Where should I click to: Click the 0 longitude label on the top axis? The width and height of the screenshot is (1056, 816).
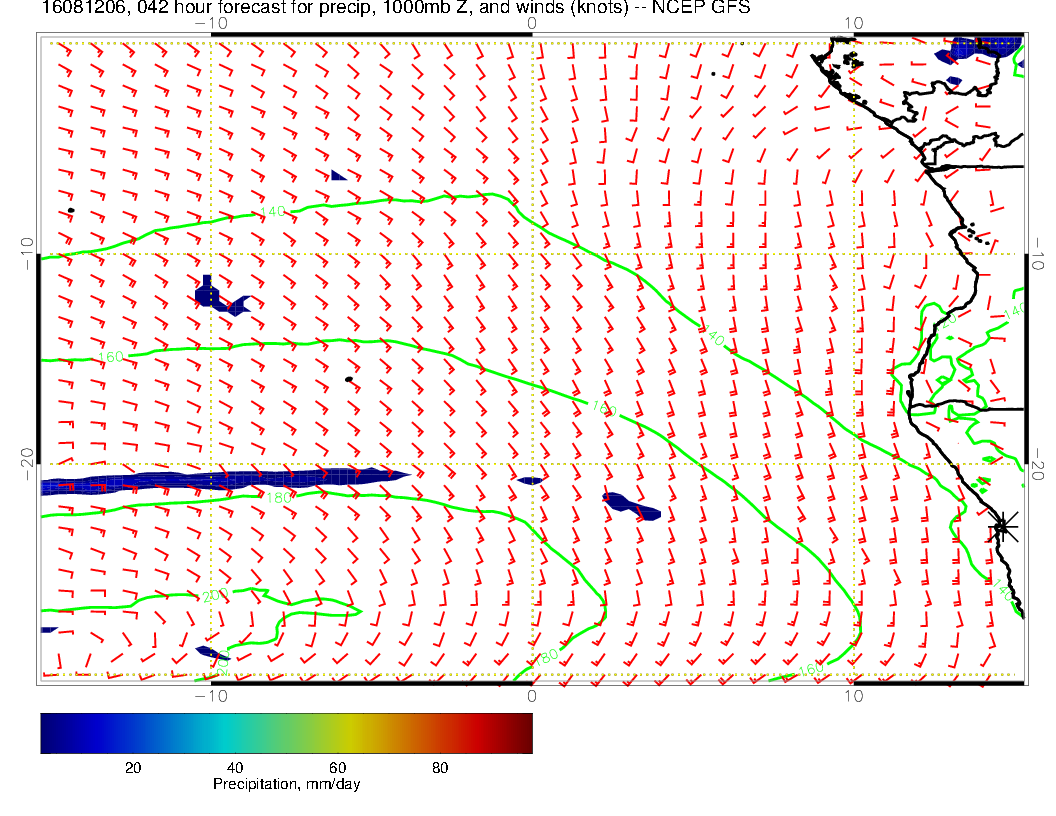(531, 23)
